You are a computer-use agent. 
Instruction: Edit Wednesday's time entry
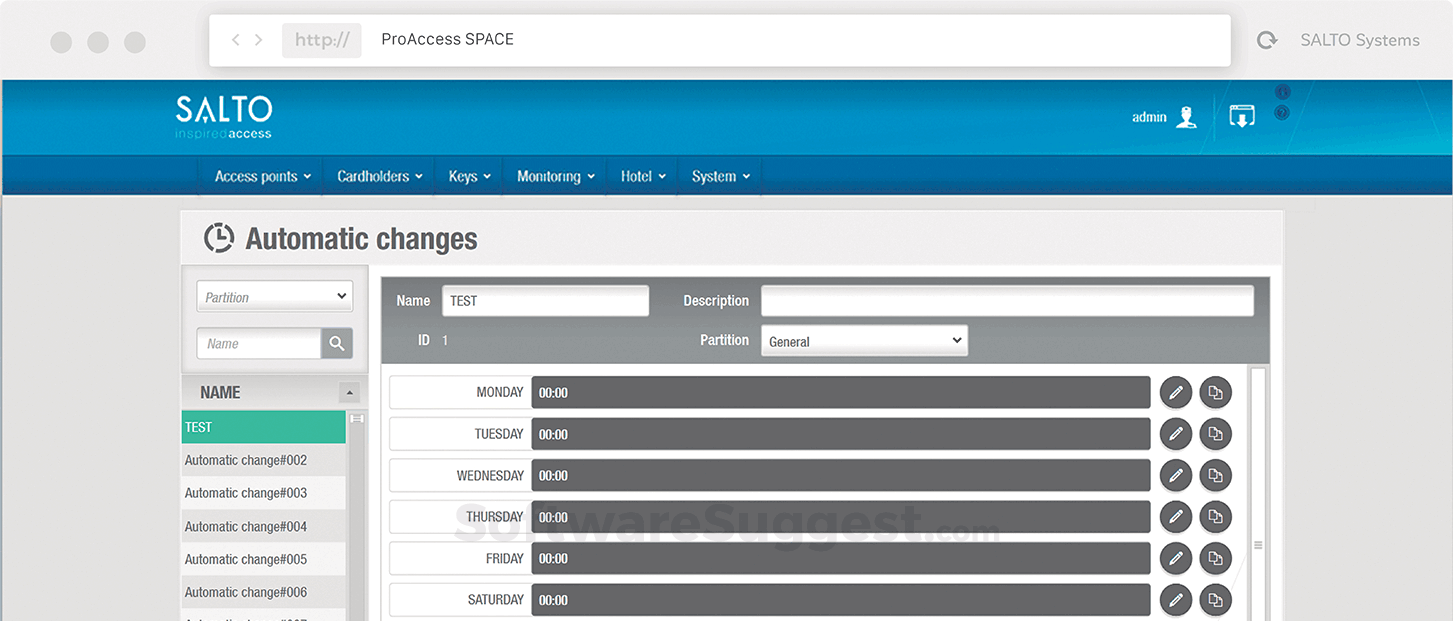pyautogui.click(x=1176, y=475)
